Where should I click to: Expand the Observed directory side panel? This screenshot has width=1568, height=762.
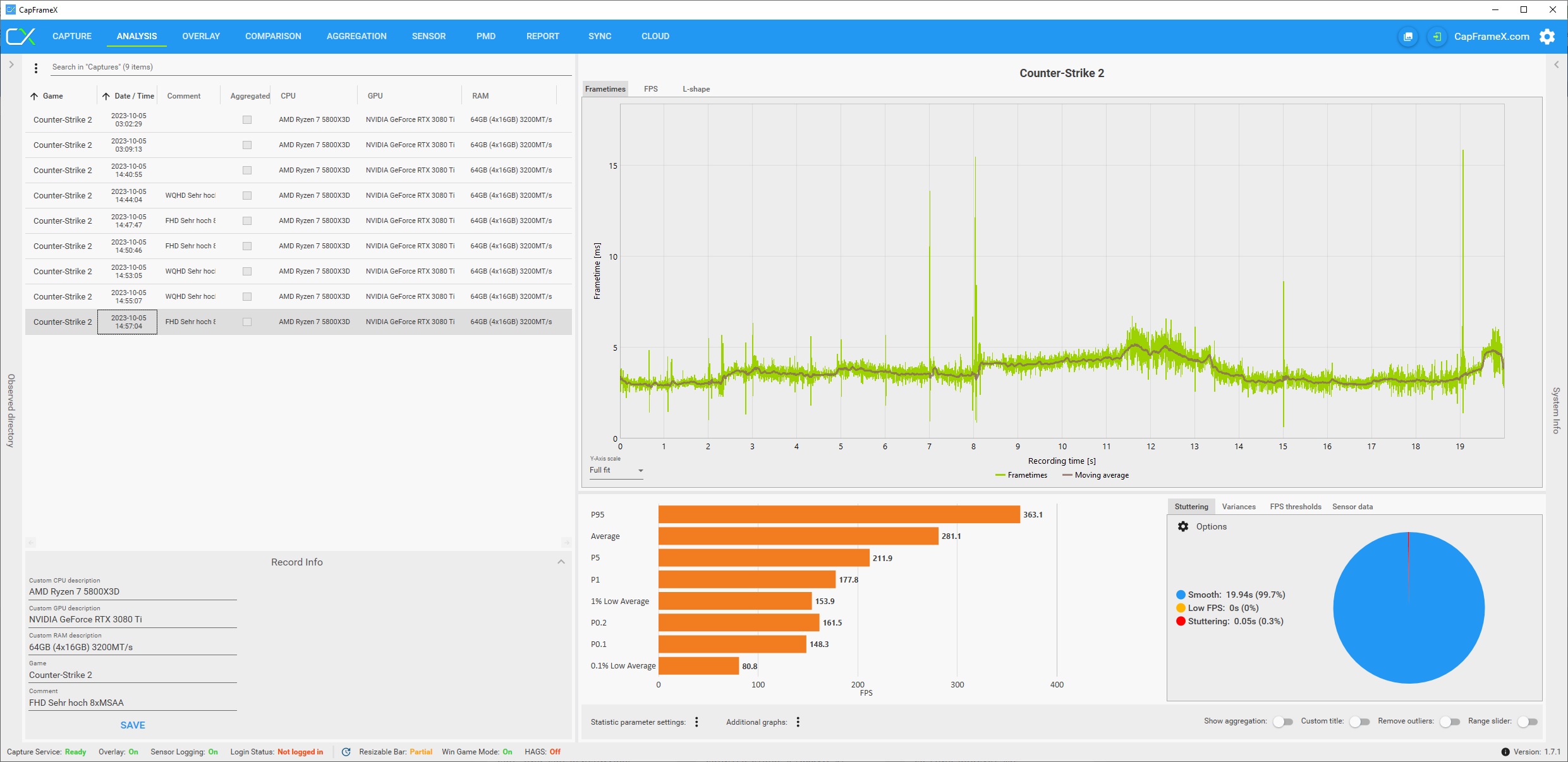(11, 64)
